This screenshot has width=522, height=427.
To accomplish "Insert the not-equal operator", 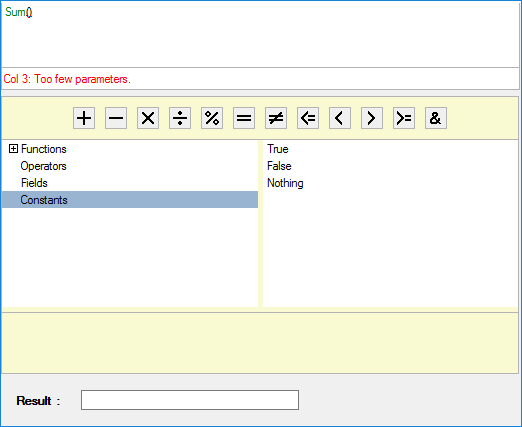I will (x=276, y=118).
